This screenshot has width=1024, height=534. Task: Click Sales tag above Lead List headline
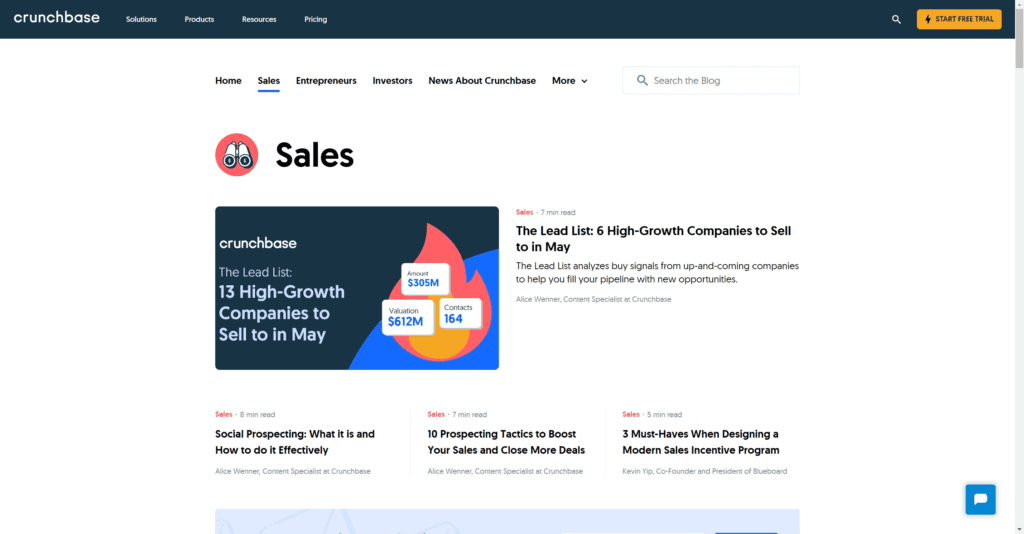(524, 212)
